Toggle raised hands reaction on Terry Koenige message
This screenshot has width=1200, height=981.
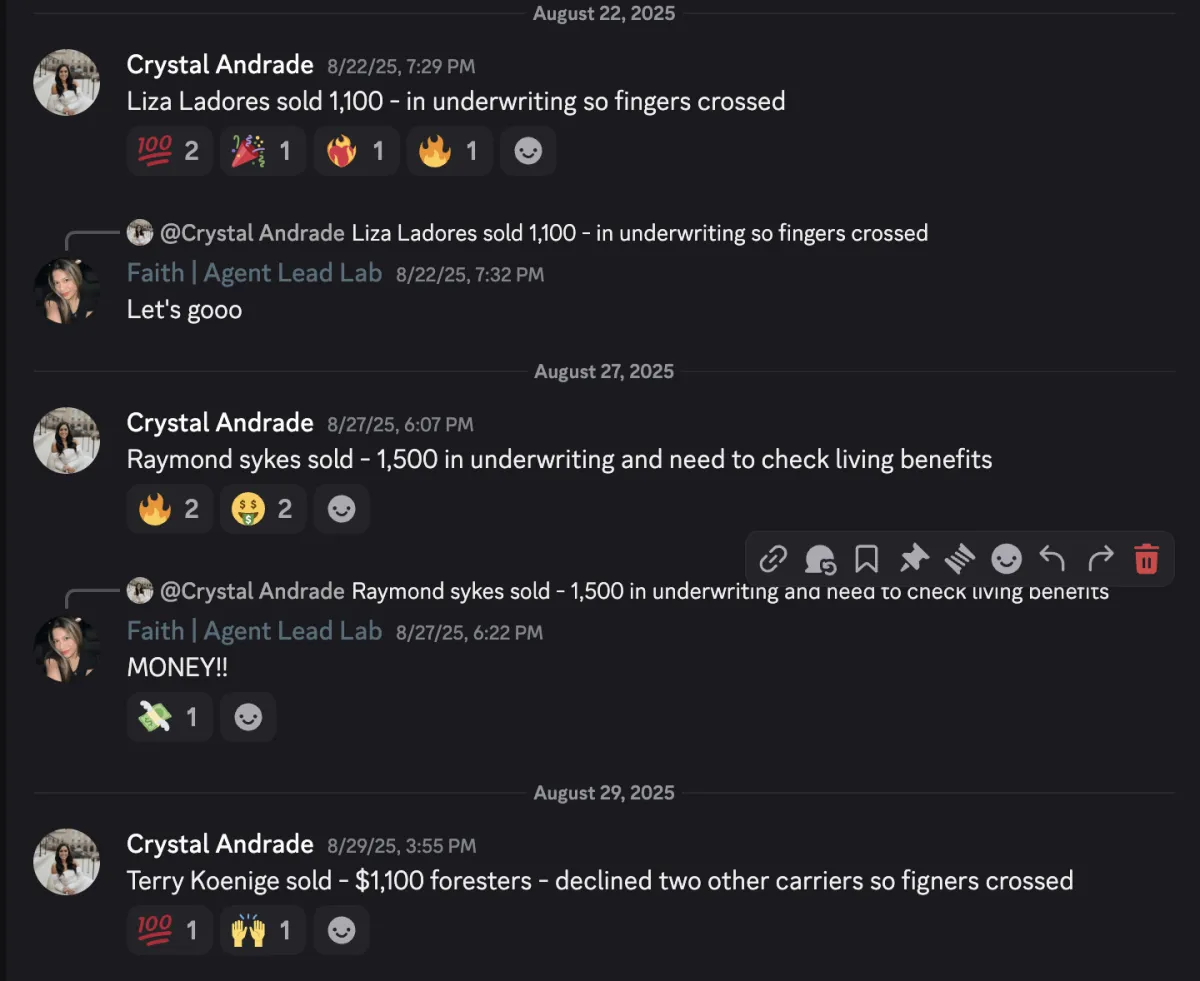pyautogui.click(x=262, y=931)
